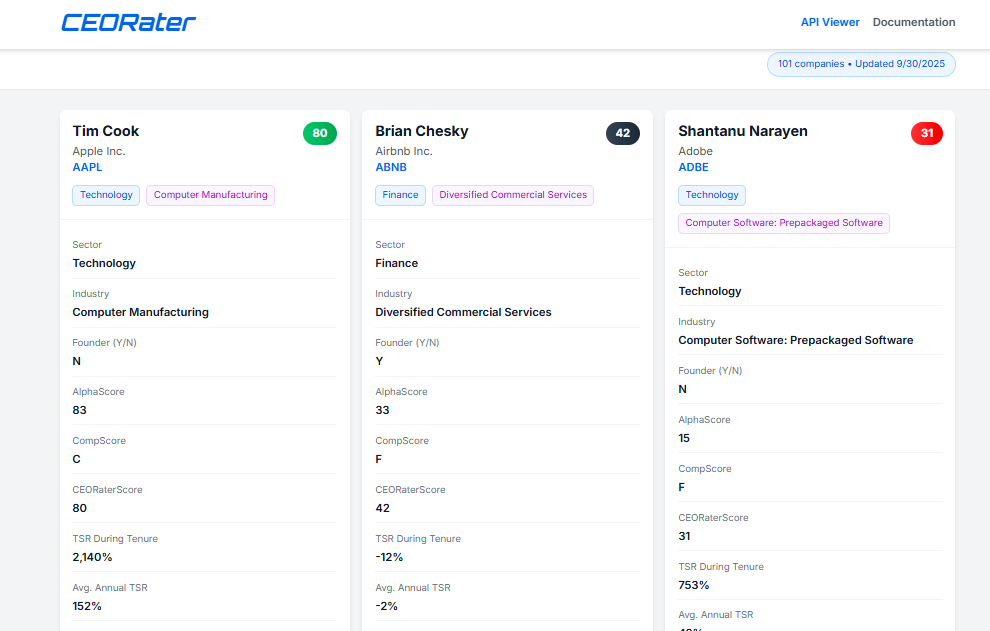This screenshot has height=631, width=990.
Task: Click the 101 companies updated badge
Action: click(x=861, y=64)
